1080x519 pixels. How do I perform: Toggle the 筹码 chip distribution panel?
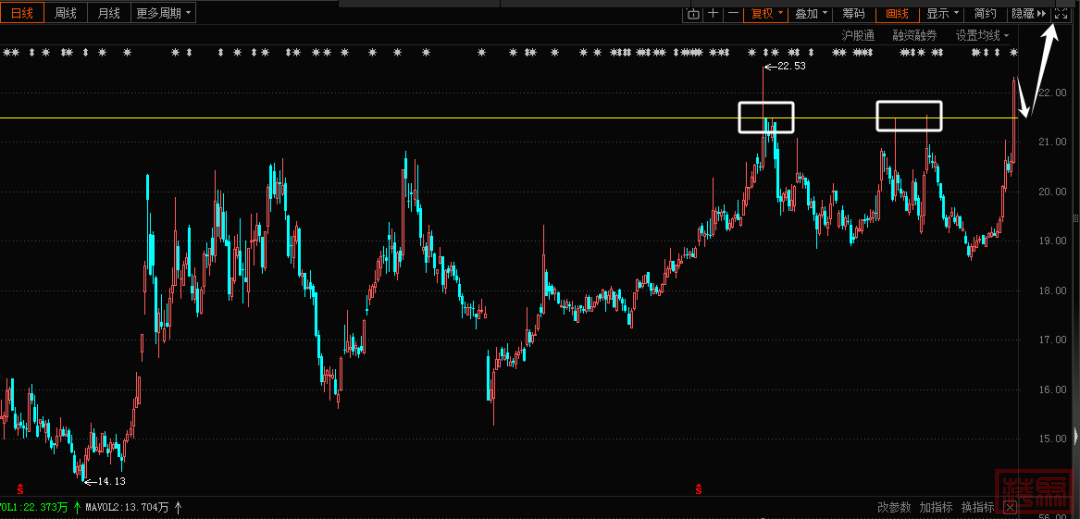[x=853, y=13]
